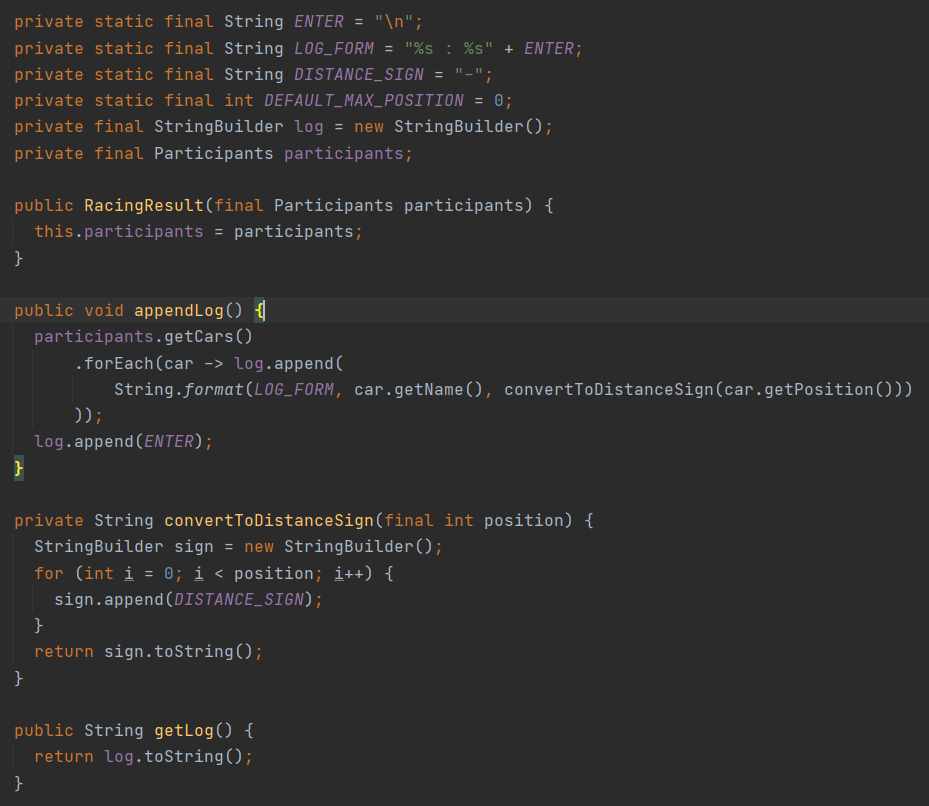Click sign.append(DISTANCE_SIGN) statement
Screen dimensions: 929x806
188,599
